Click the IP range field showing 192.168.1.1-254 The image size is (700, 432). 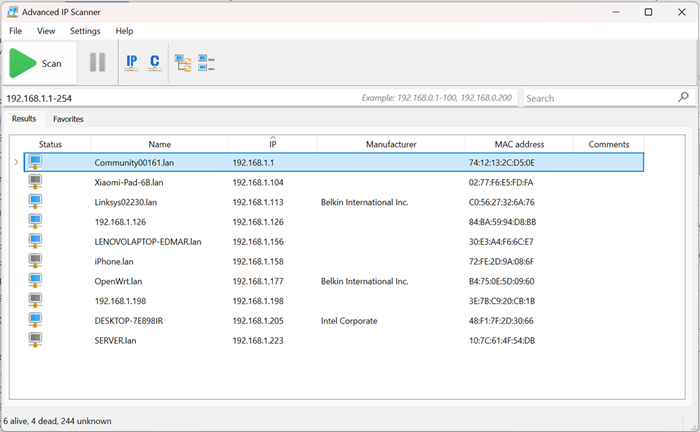(260, 98)
